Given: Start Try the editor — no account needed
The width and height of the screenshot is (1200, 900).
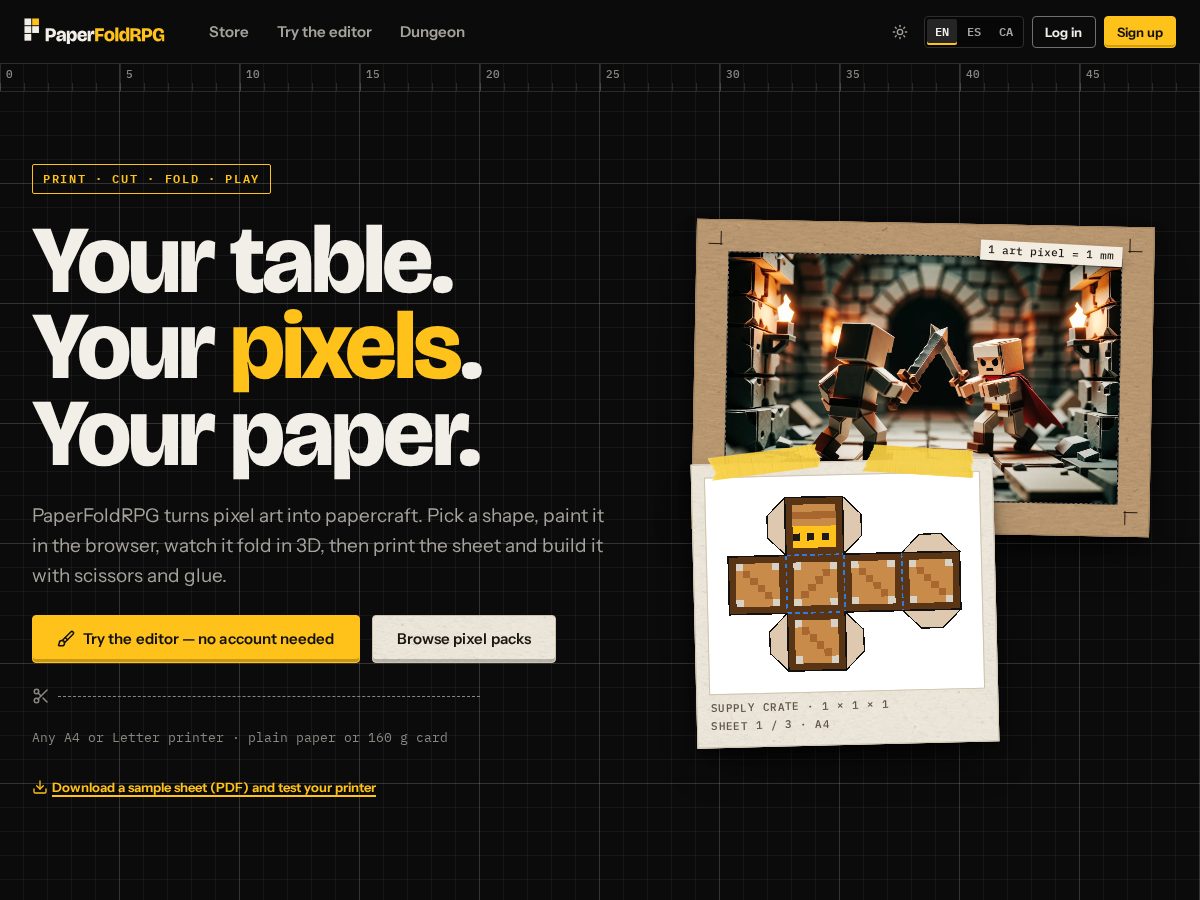Looking at the screenshot, I should pos(196,638).
